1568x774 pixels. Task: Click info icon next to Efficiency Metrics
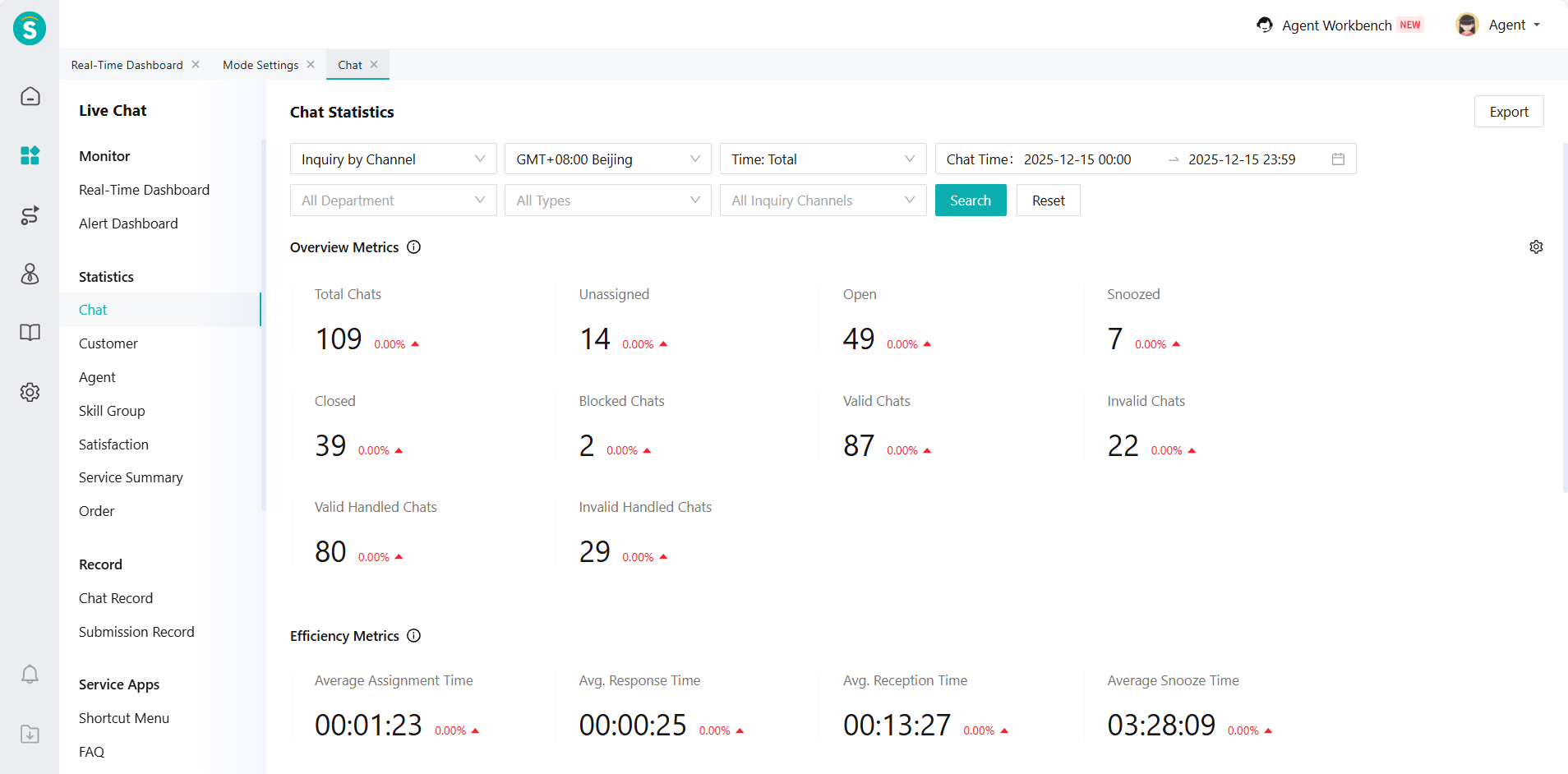[414, 636]
